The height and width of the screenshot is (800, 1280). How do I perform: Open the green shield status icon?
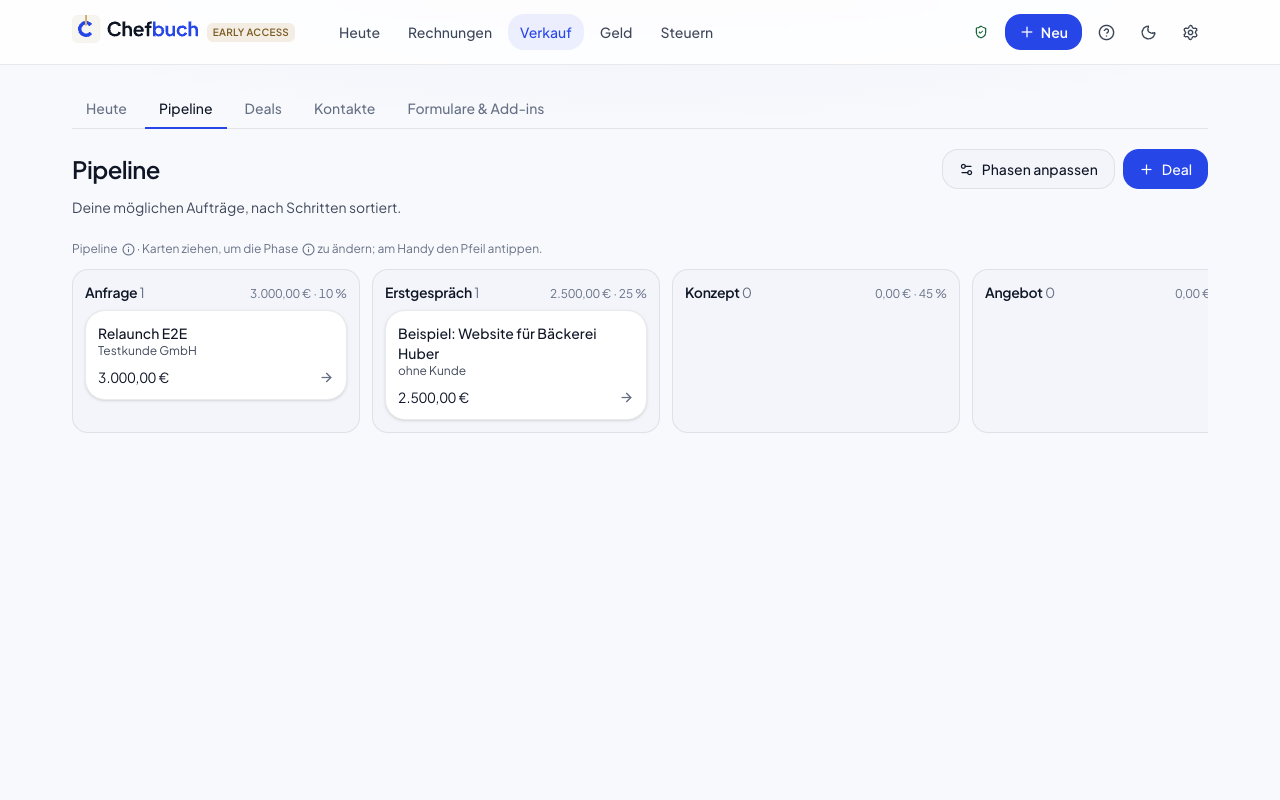click(981, 32)
